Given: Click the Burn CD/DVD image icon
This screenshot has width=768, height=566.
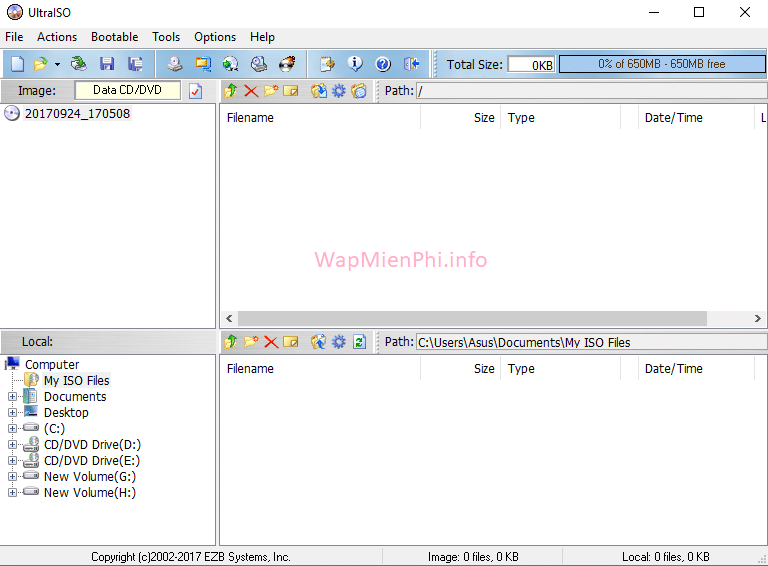Looking at the screenshot, I should click(287, 64).
